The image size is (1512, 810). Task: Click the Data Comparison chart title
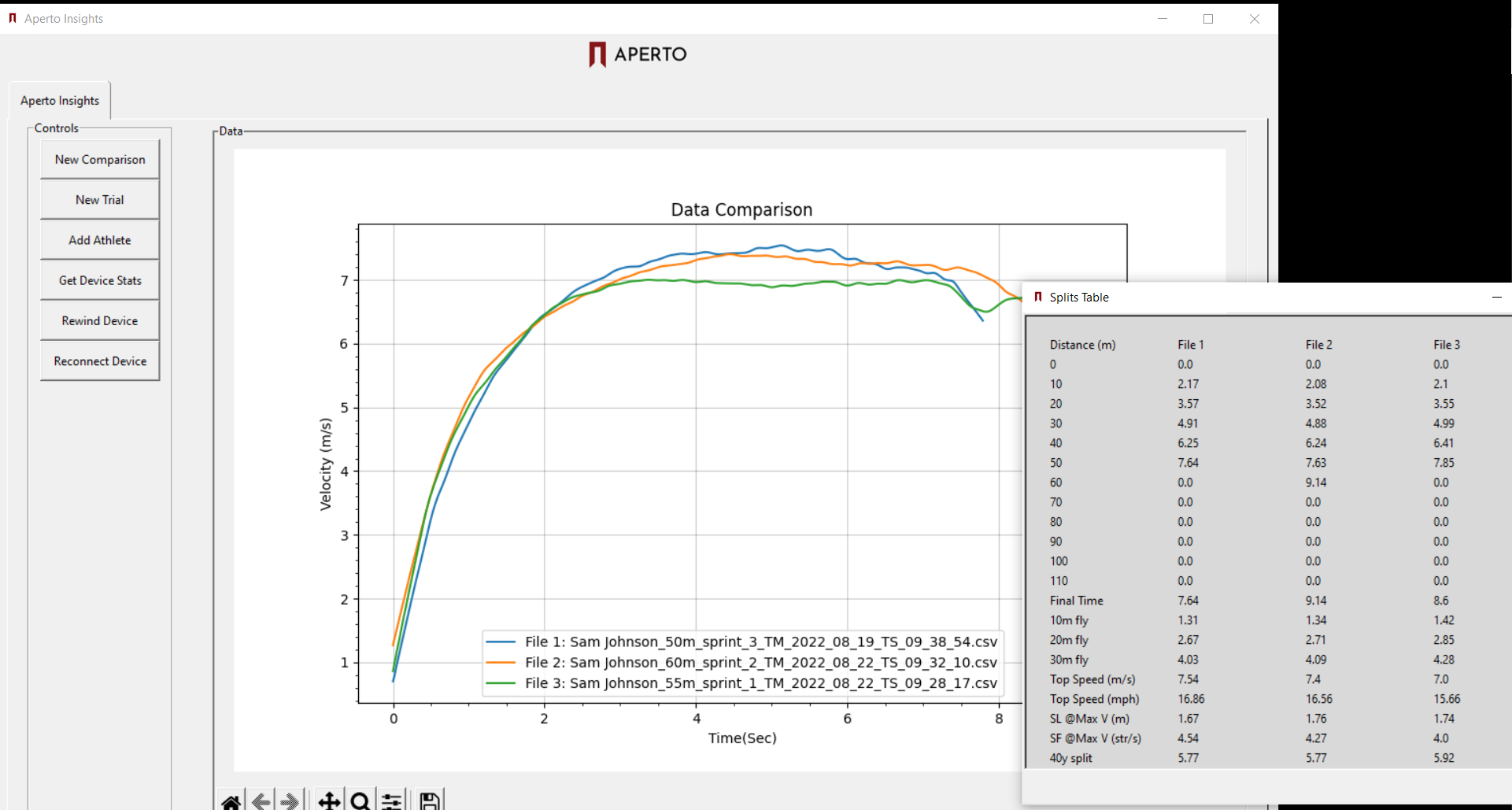pos(741,209)
